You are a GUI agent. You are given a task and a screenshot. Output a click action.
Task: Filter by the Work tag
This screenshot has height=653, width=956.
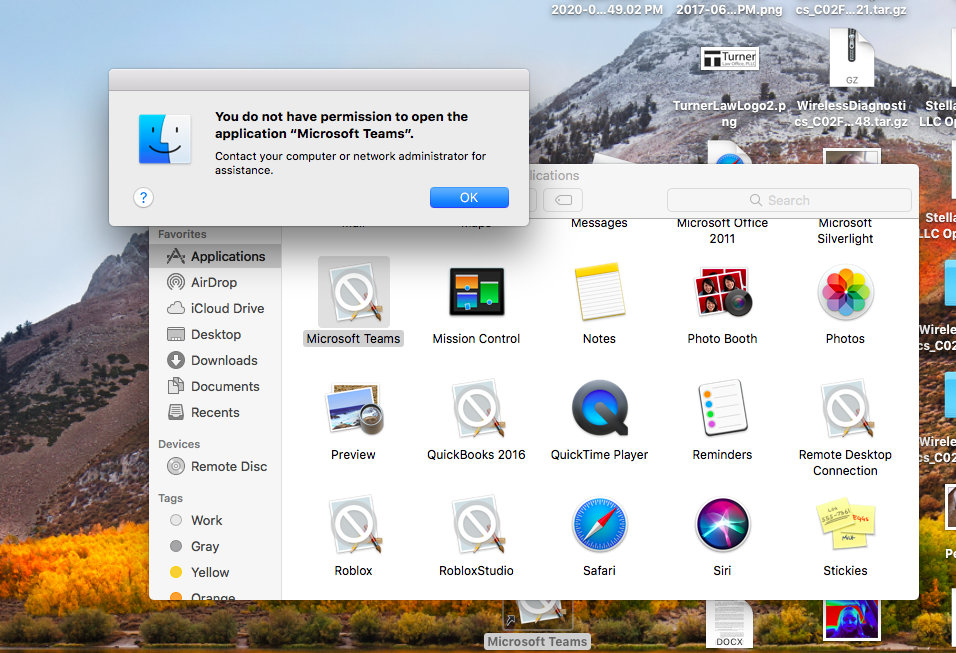(x=215, y=521)
